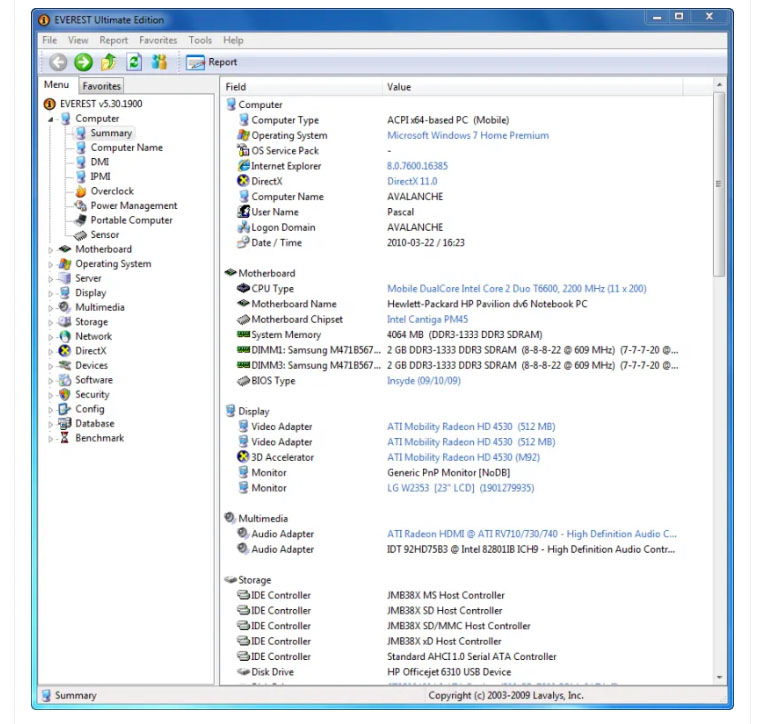The height and width of the screenshot is (724, 765).
Task: Open the Tools menu
Action: 200,40
